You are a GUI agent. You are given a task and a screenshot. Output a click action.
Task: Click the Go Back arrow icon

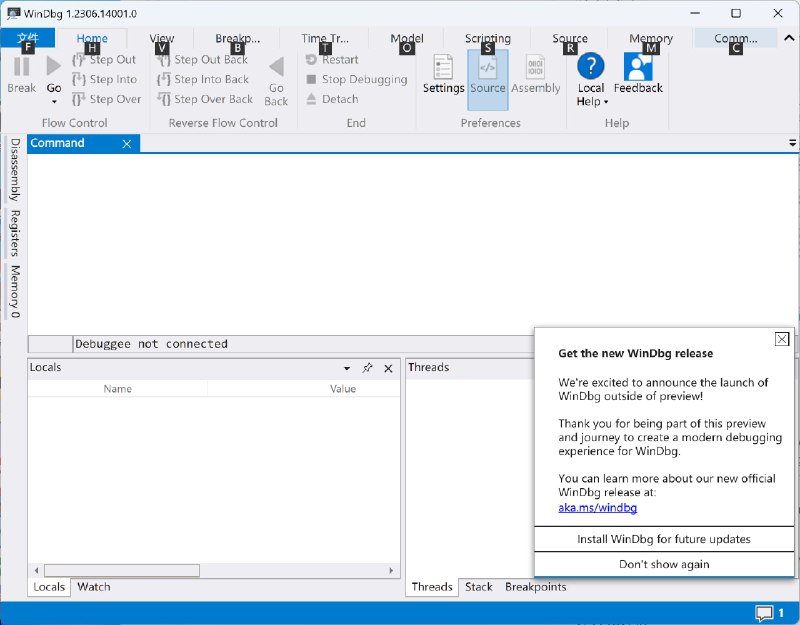tap(277, 67)
